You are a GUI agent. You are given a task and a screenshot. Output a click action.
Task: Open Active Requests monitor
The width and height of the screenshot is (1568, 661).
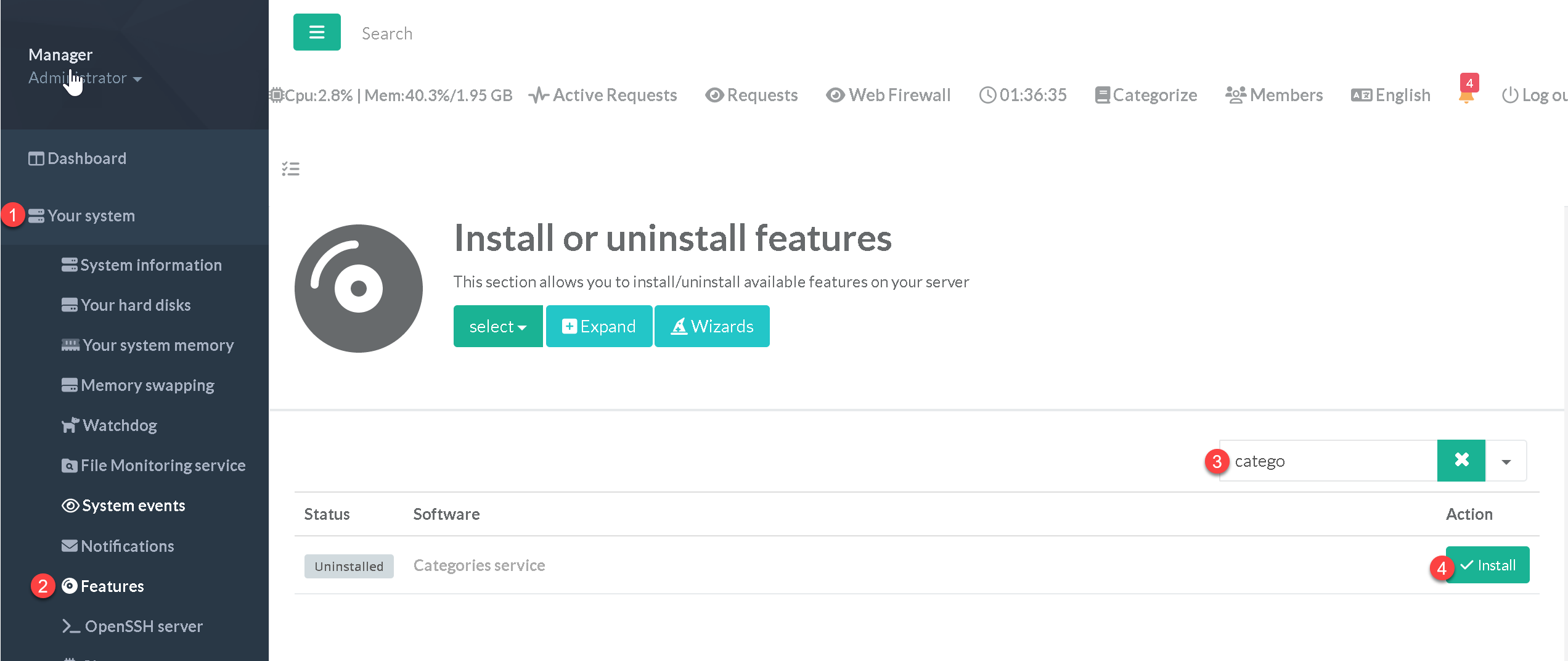[603, 95]
